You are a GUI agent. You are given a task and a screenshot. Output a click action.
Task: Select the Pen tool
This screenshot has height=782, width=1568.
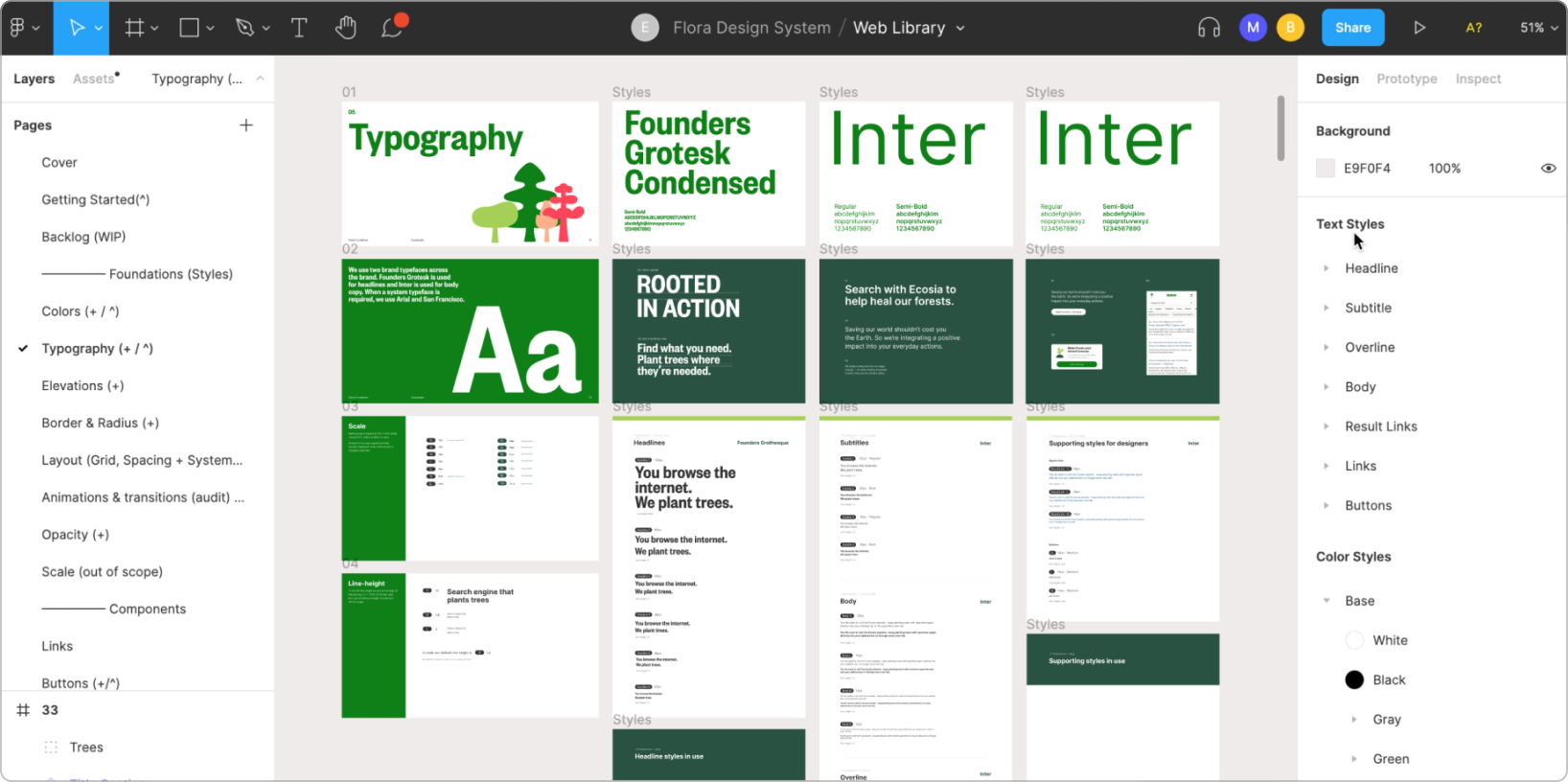point(245,28)
